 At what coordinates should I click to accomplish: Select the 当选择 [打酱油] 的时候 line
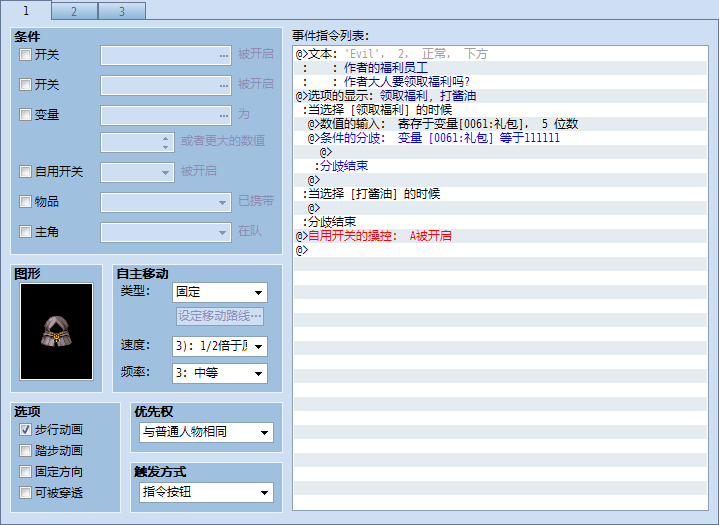(501, 193)
